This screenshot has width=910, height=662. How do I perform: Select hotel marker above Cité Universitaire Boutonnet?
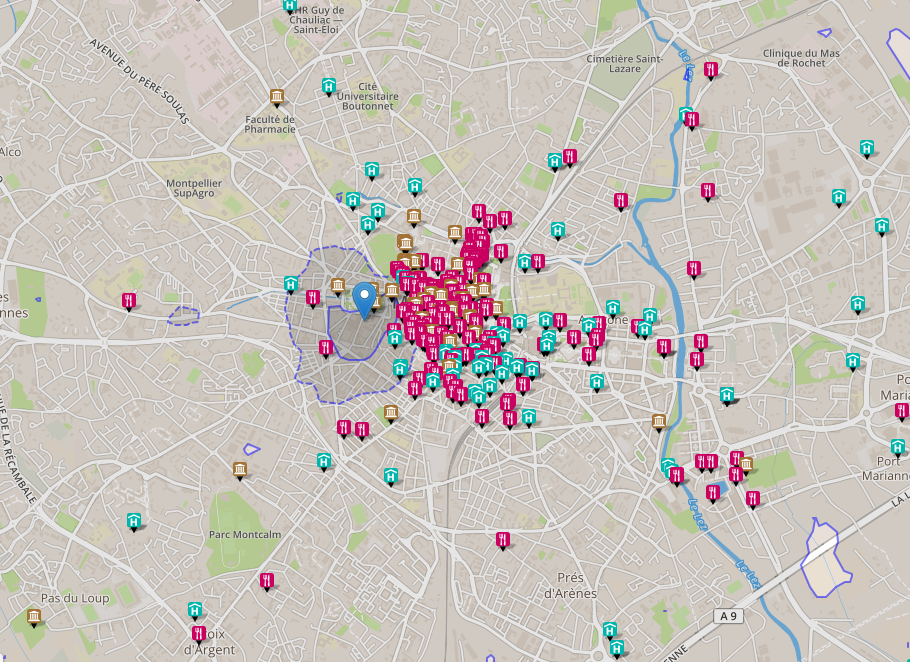click(x=328, y=87)
